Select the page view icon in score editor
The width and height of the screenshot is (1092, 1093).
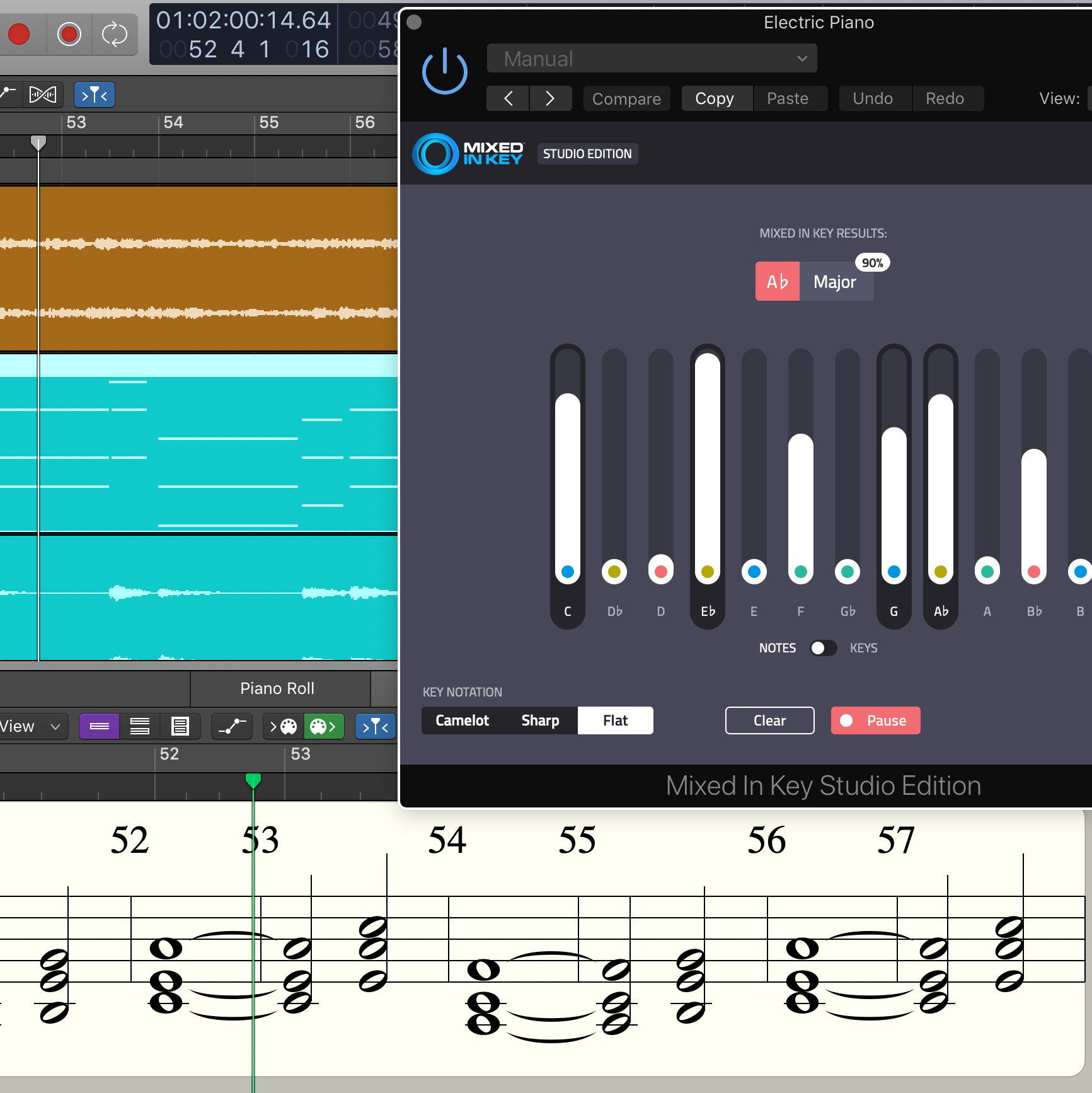[x=180, y=727]
